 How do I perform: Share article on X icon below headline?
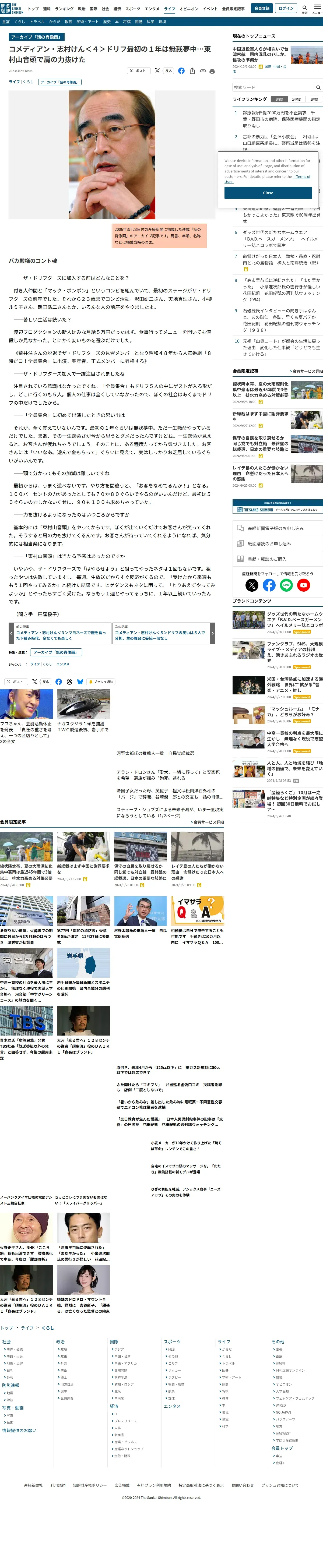coord(157,70)
